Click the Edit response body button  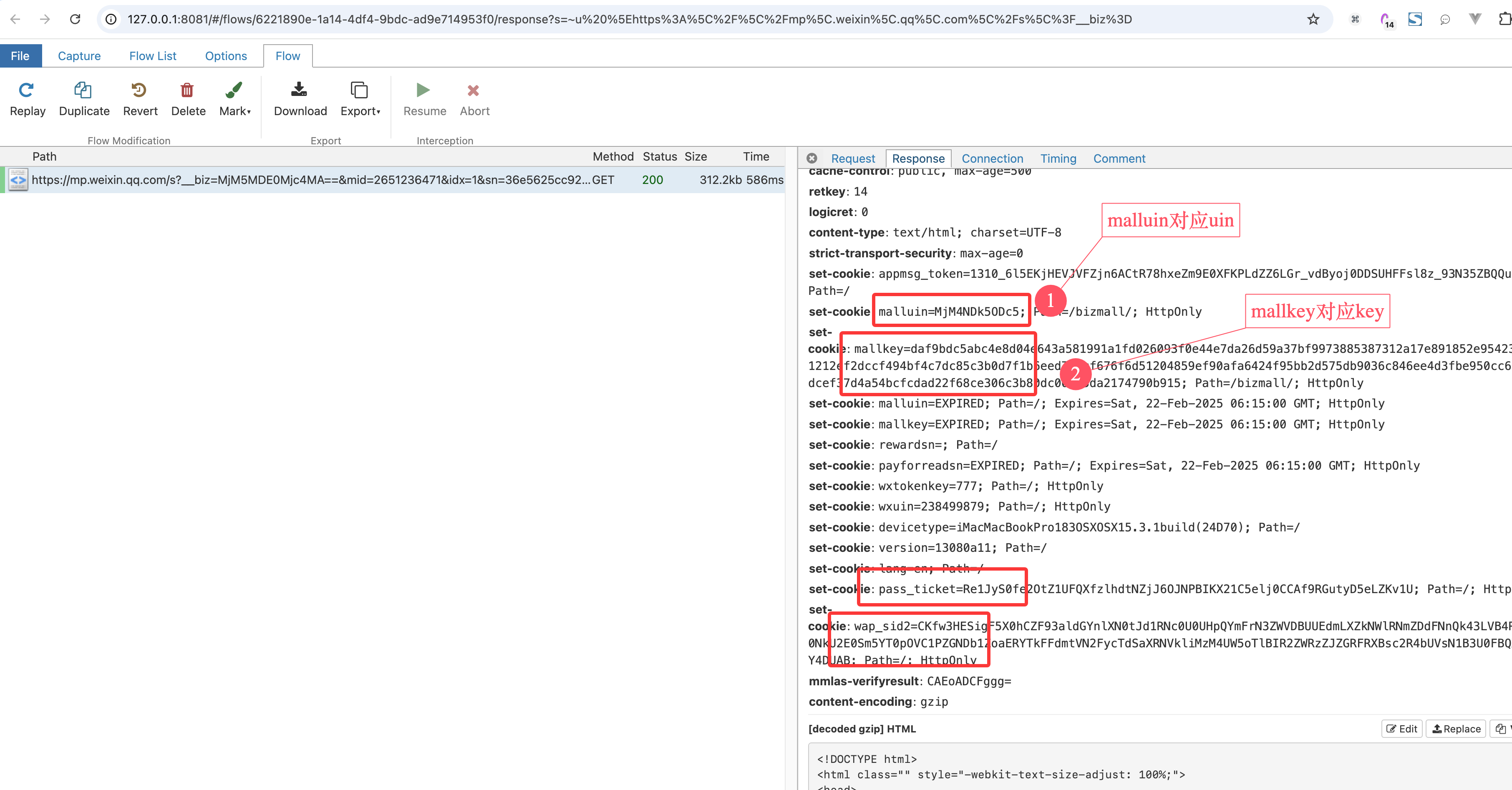coord(1402,728)
